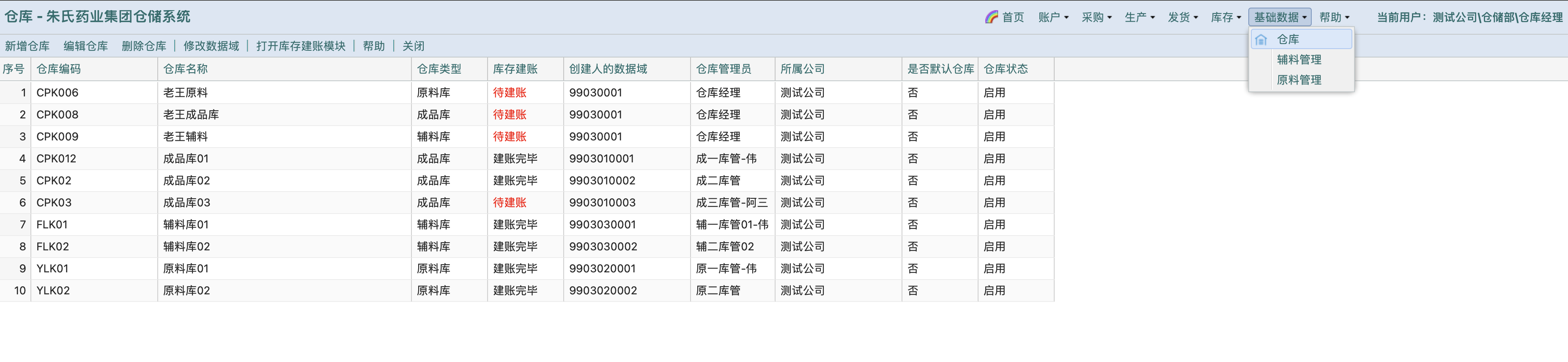
Task: Expand the 库存 menu
Action: (x=1225, y=17)
